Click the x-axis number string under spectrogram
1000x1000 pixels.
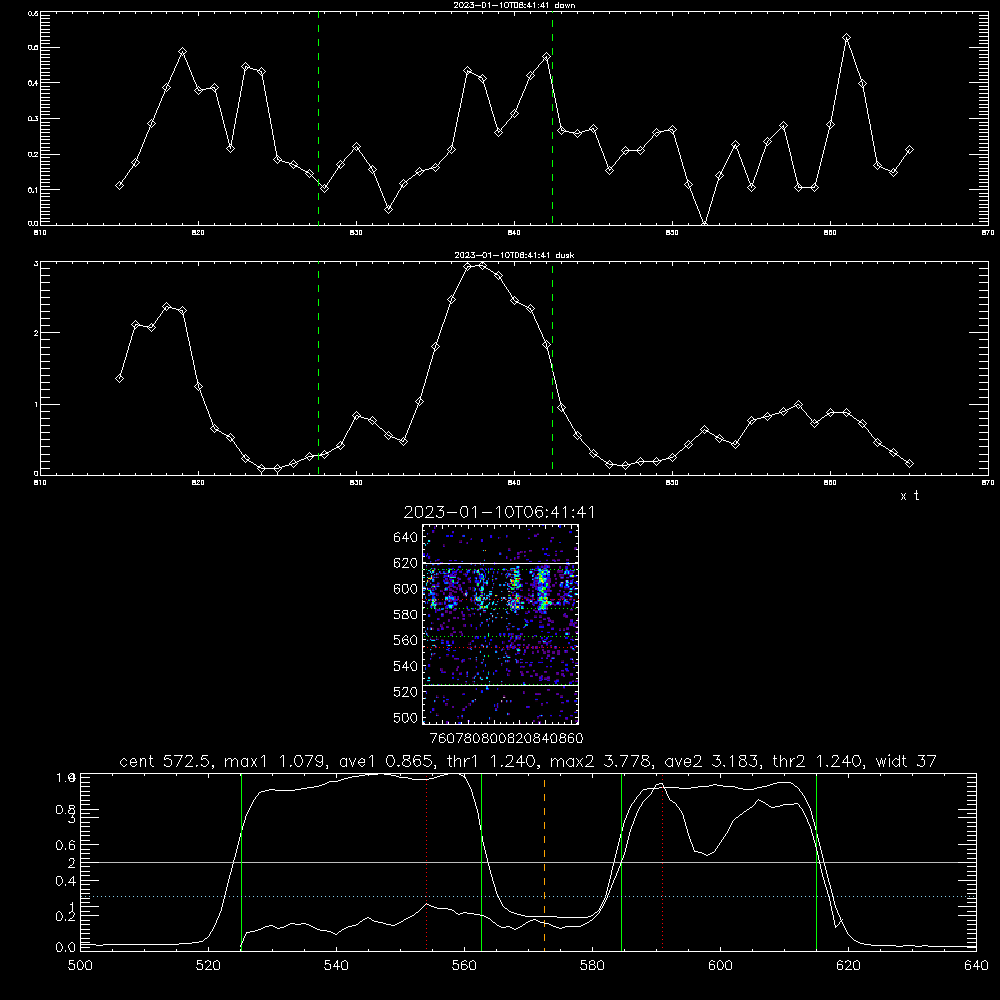506,738
